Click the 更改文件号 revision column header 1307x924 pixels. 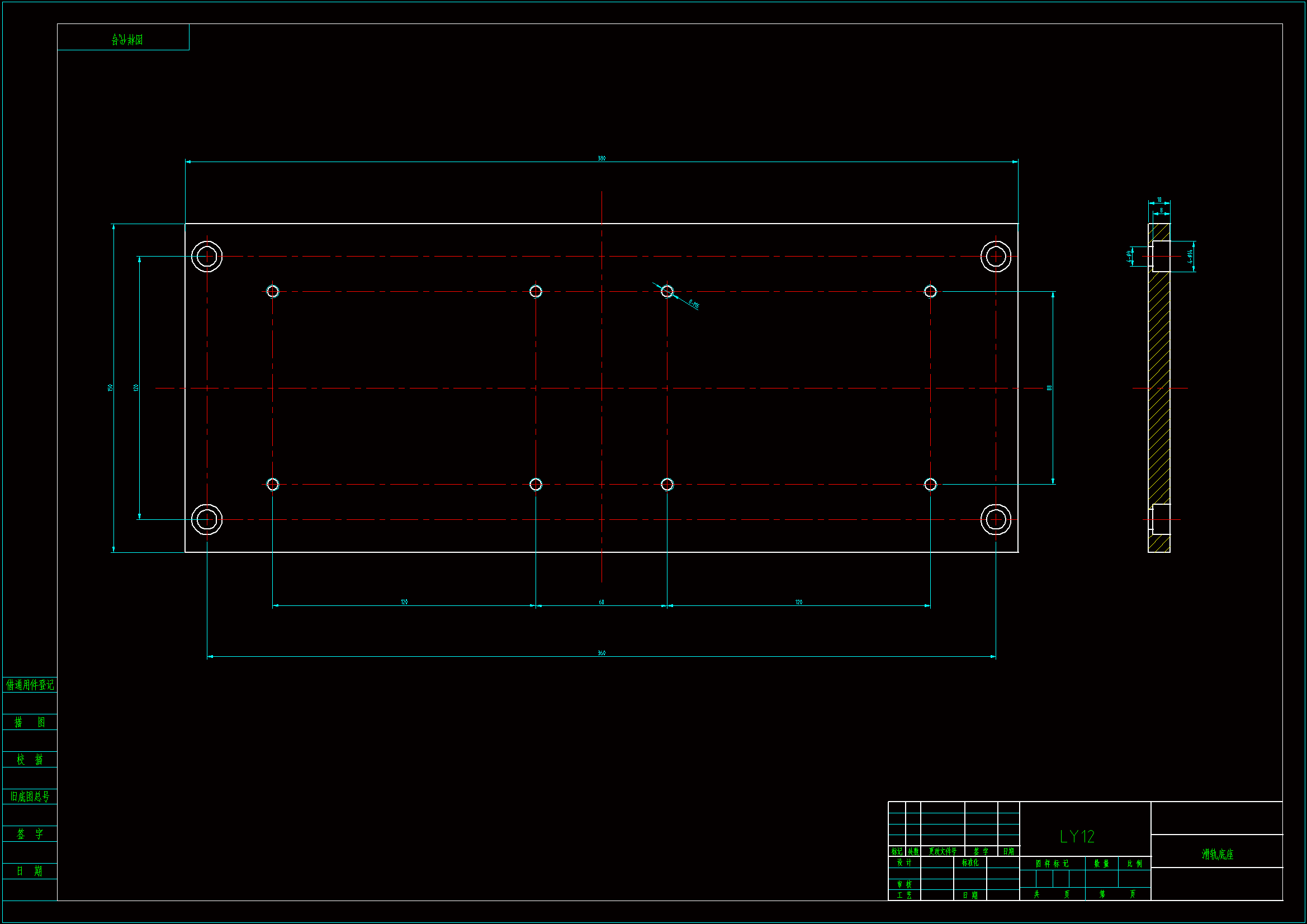point(942,851)
